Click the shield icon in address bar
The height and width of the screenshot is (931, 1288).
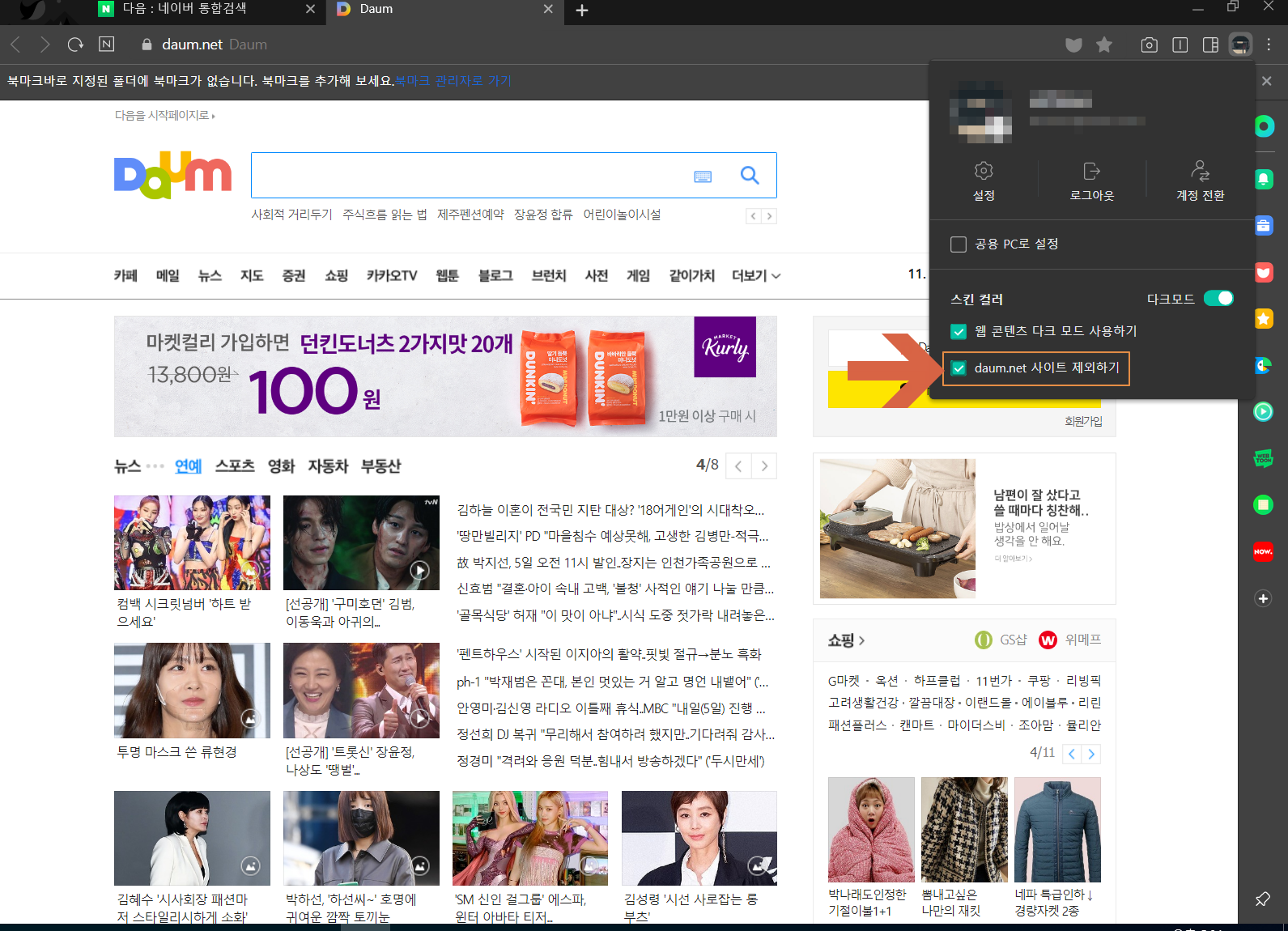click(1073, 45)
